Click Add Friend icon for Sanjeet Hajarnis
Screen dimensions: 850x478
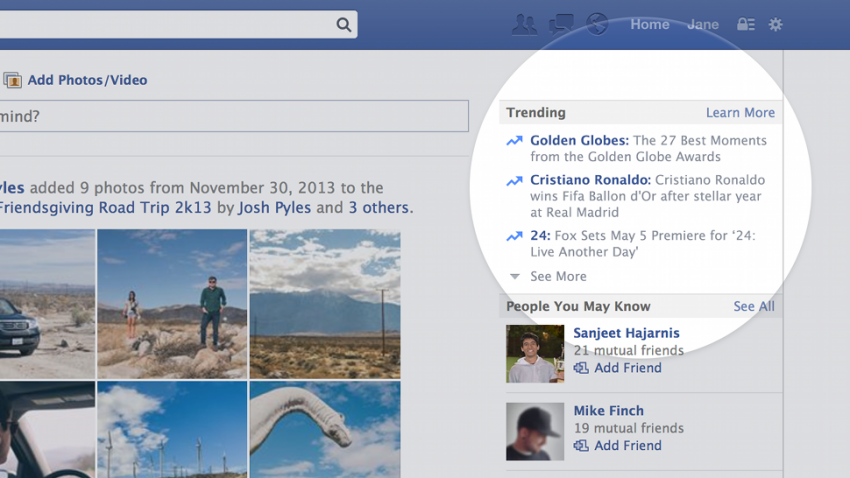[581, 368]
